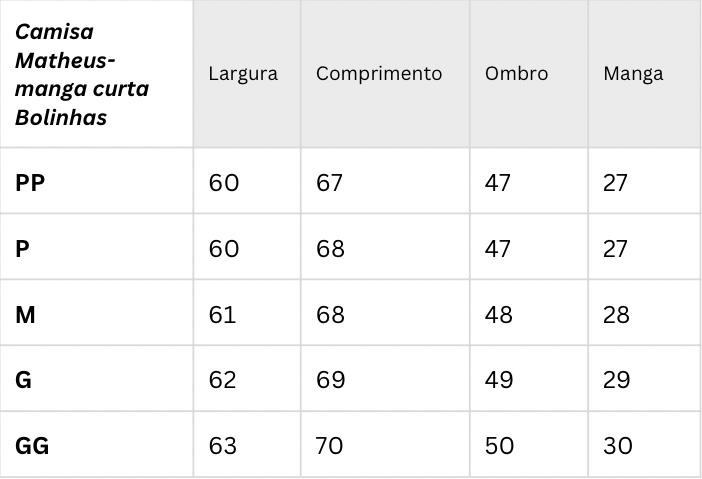This screenshot has height=479, width=702.
Task: Select the Manga value 28 for M
Action: [x=616, y=314]
